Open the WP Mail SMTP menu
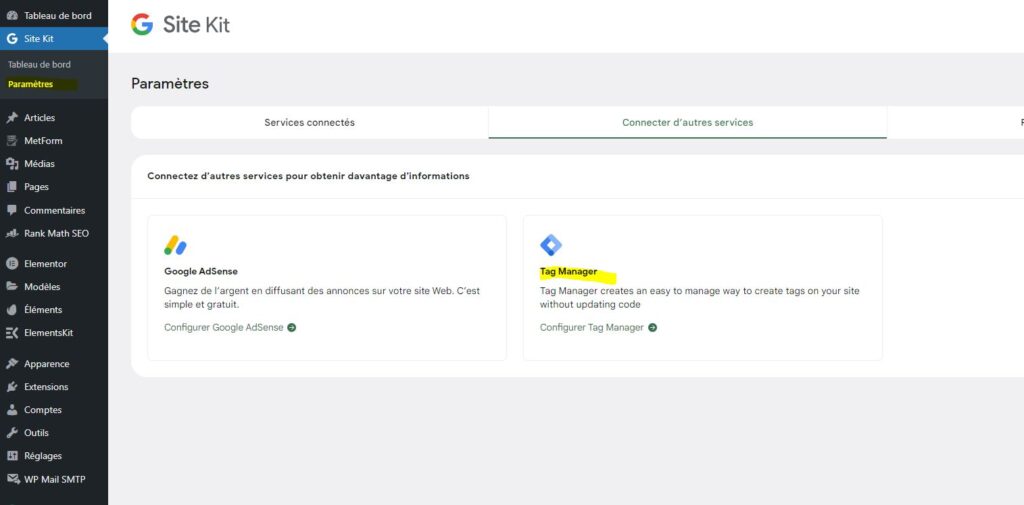Screen dimensions: 1024x505 [x=54, y=479]
